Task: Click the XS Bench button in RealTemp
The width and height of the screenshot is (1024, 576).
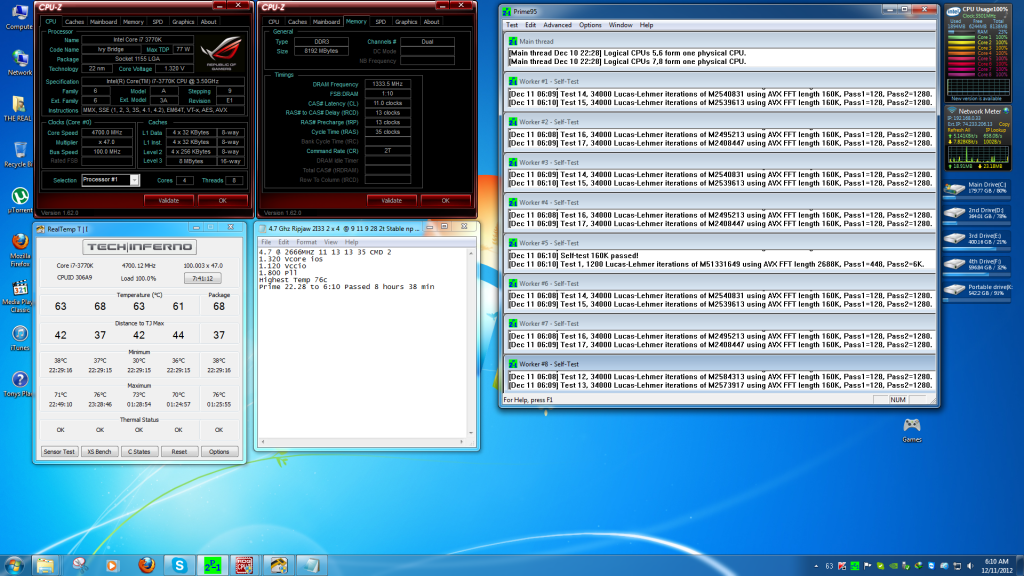Action: coord(99,451)
